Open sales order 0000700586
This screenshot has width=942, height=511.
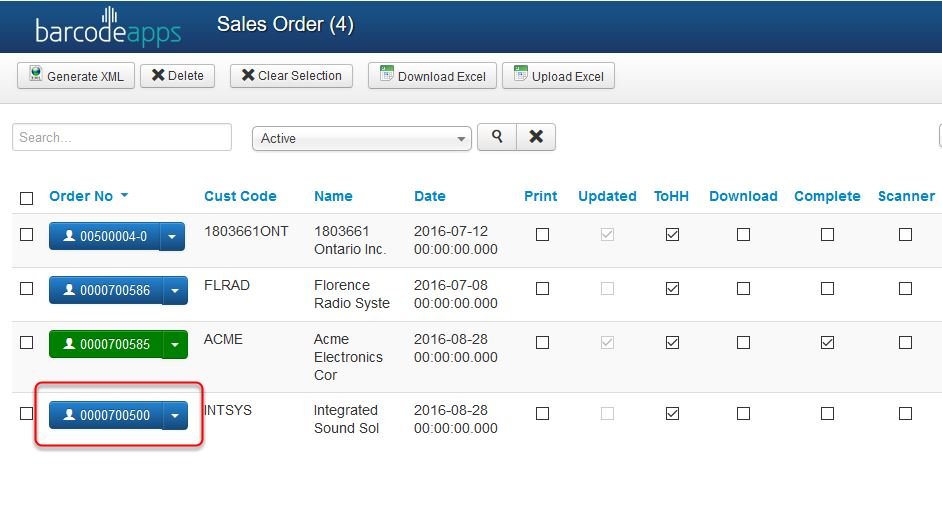pyautogui.click(x=104, y=291)
